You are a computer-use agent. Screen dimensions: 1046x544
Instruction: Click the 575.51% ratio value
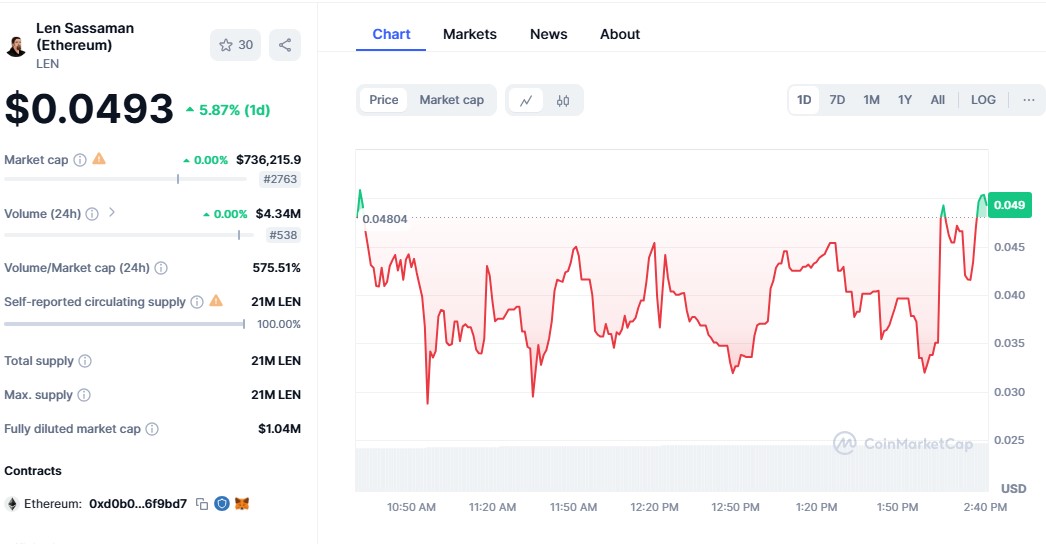click(x=276, y=268)
